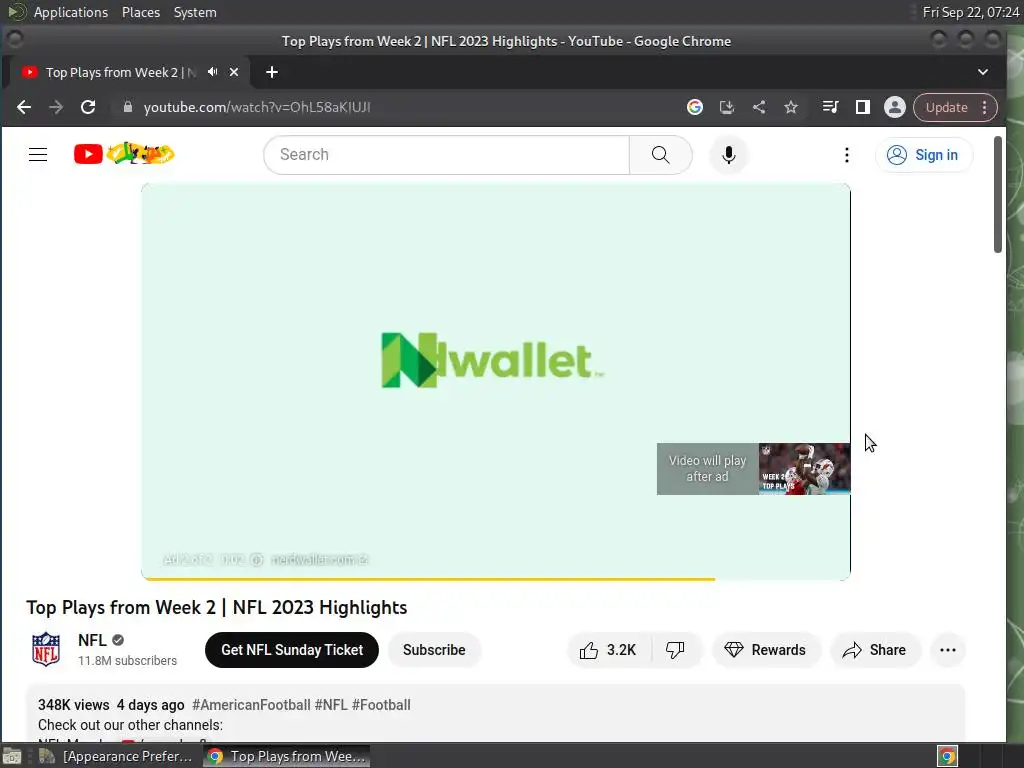
Task: Click the #AmericanFootball hashtag
Action: 251,705
